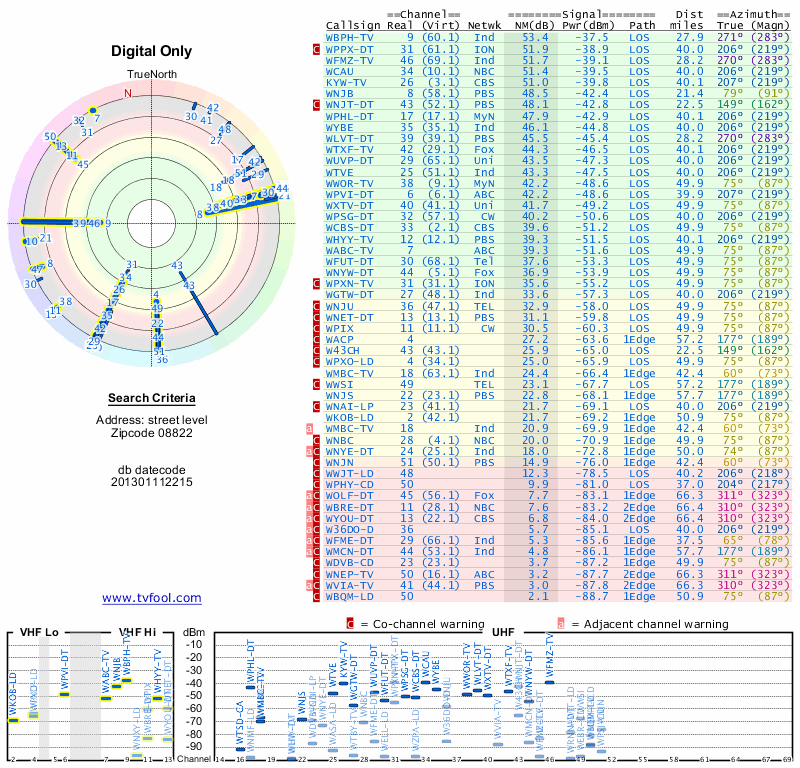Click the adjacent channel icon in the legend
The height and width of the screenshot is (768, 800).
pyautogui.click(x=560, y=624)
